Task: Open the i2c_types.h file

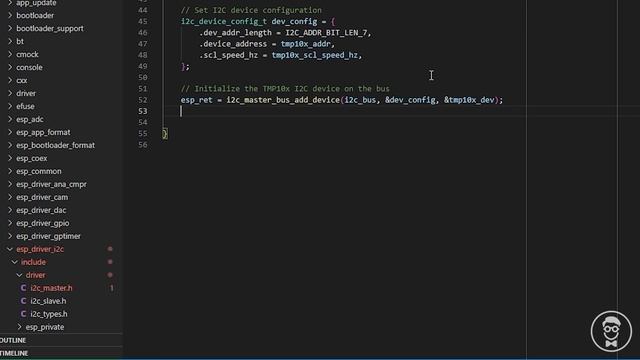Action: click(49, 314)
